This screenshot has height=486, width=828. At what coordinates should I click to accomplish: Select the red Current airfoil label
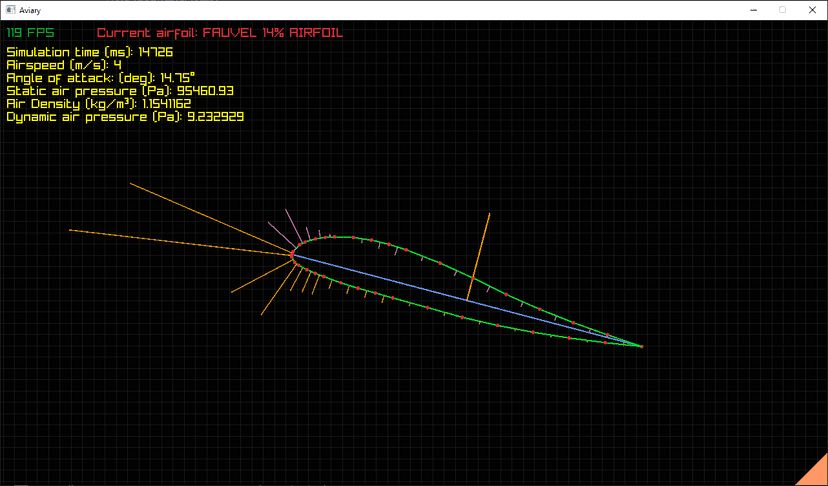(219, 33)
